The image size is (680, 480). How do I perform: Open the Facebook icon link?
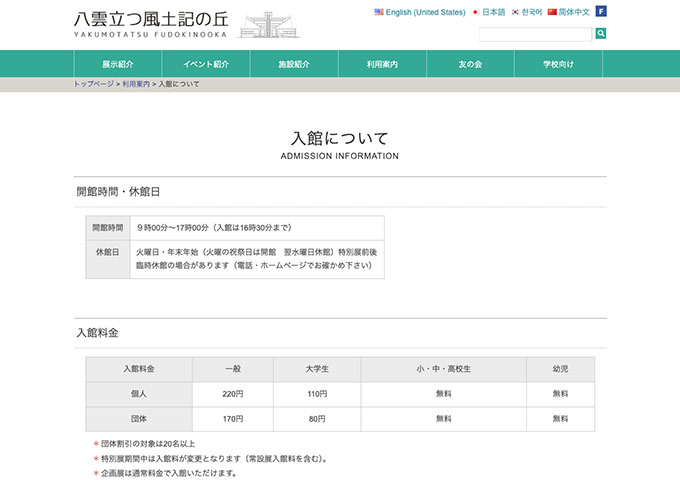tap(601, 11)
